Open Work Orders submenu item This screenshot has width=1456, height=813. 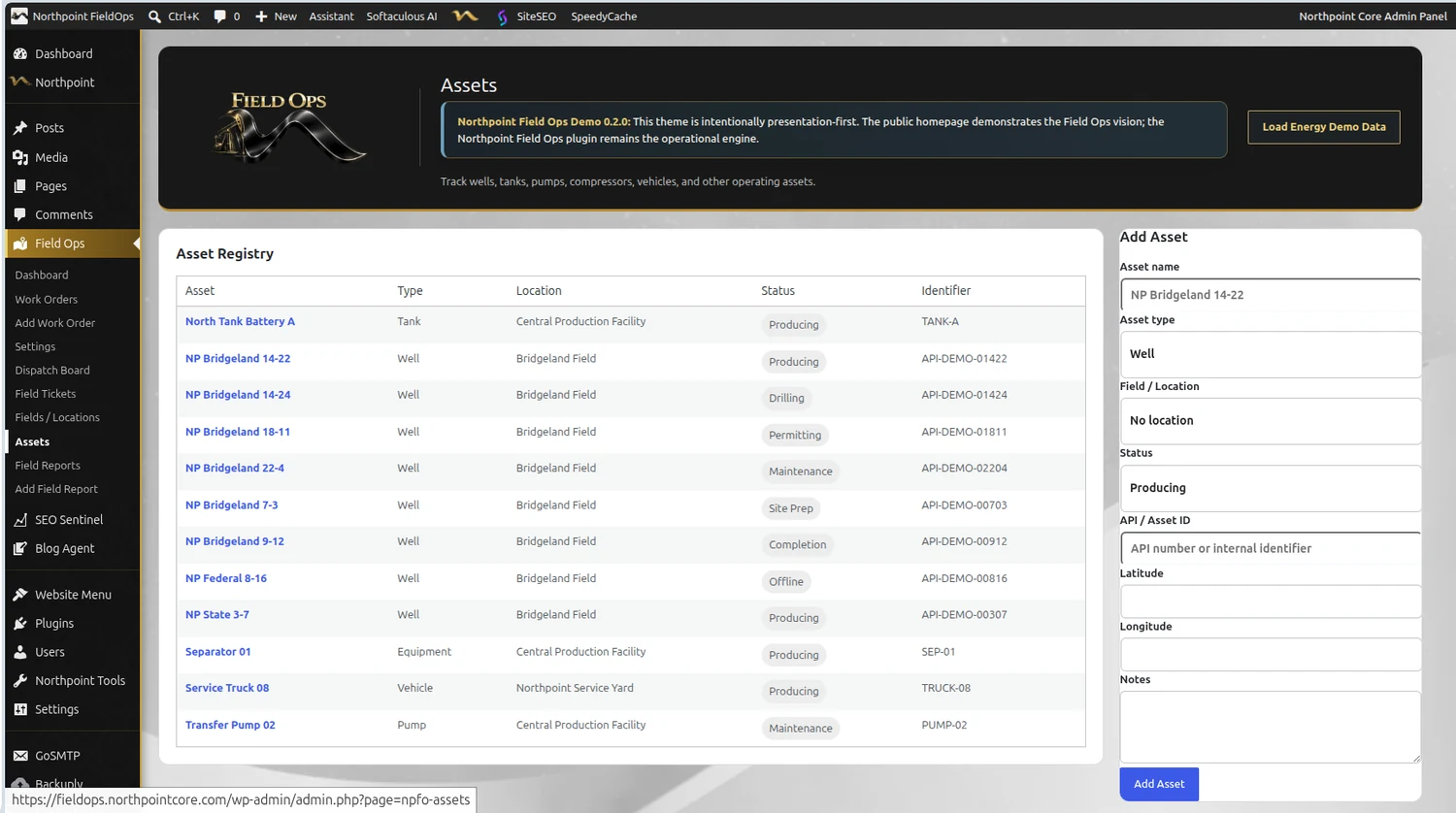tap(47, 300)
